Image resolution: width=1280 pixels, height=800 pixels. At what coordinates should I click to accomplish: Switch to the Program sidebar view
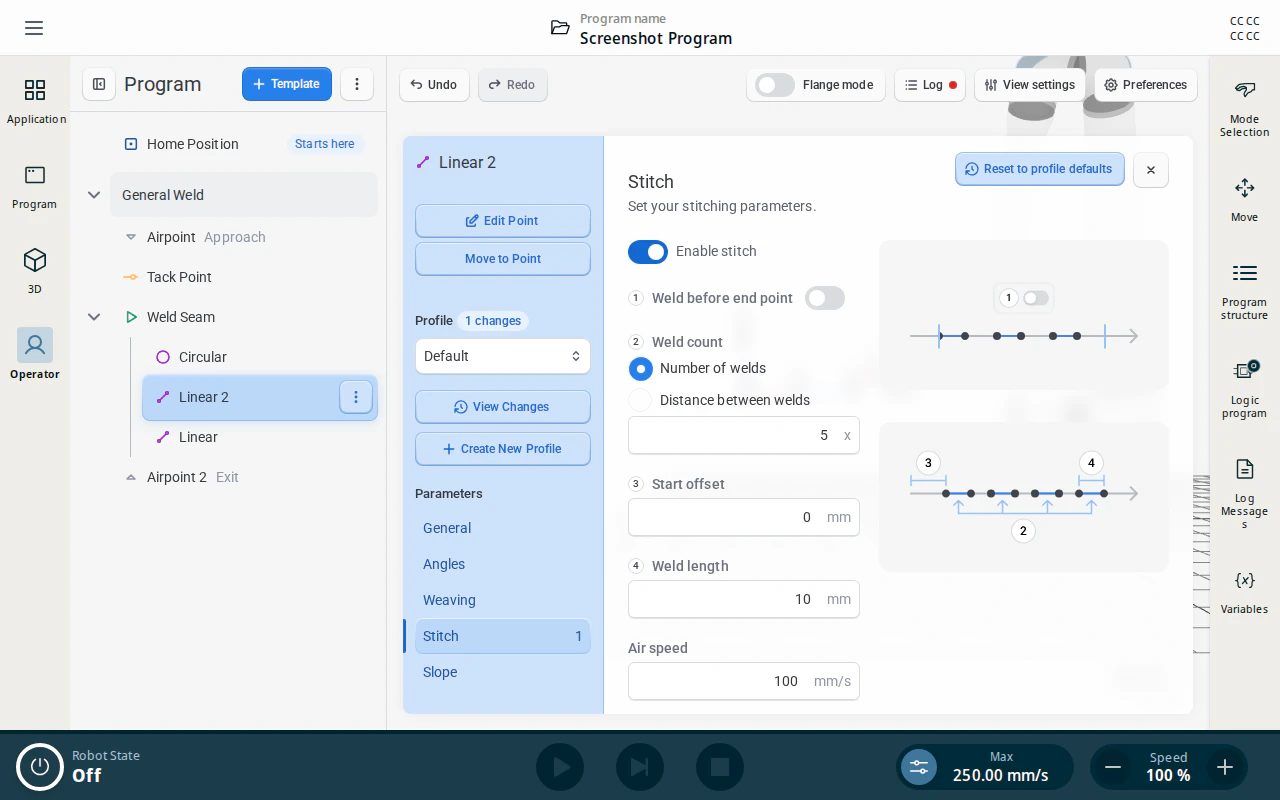(x=35, y=187)
